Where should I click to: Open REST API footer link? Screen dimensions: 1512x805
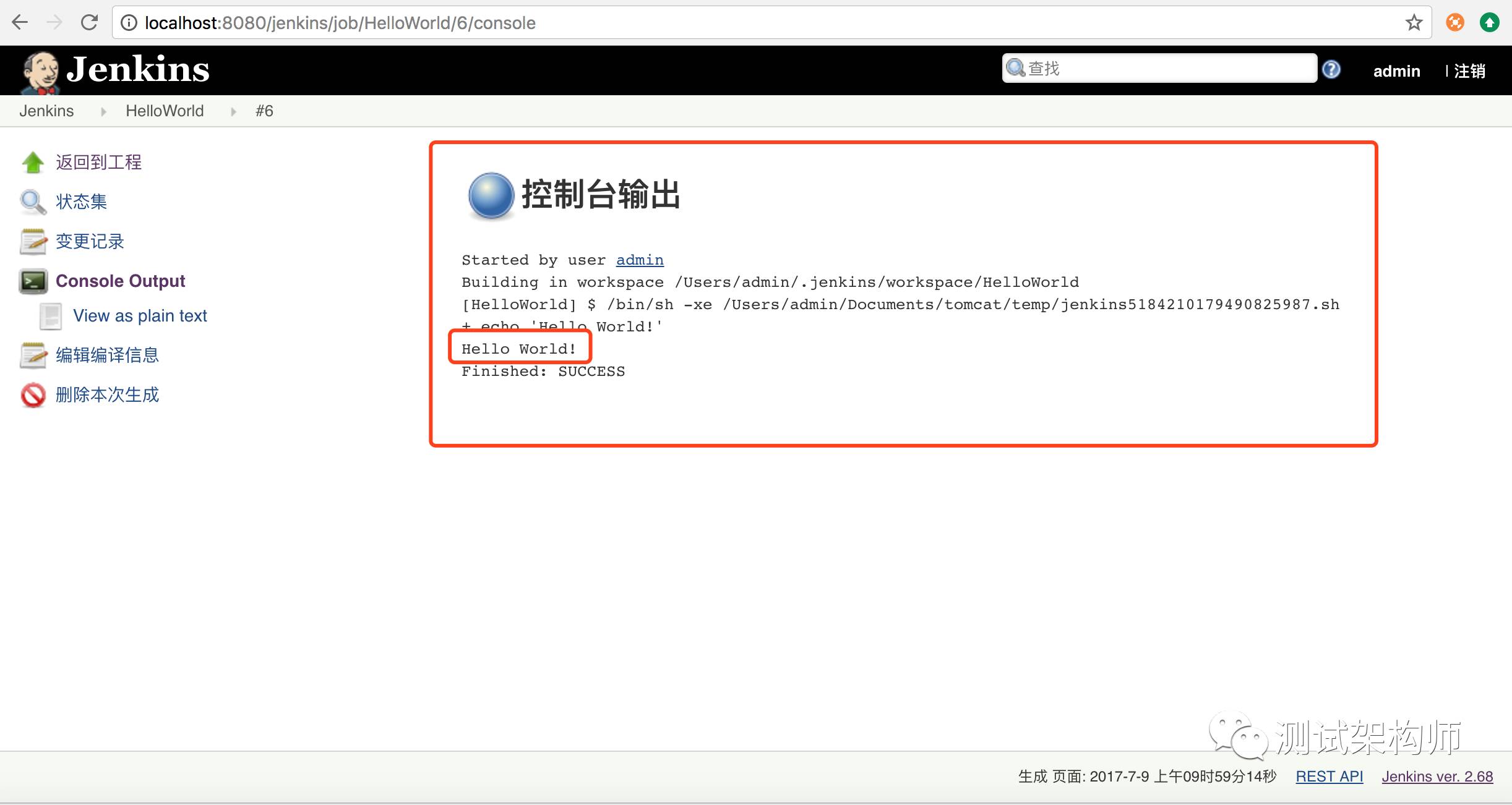(1329, 777)
